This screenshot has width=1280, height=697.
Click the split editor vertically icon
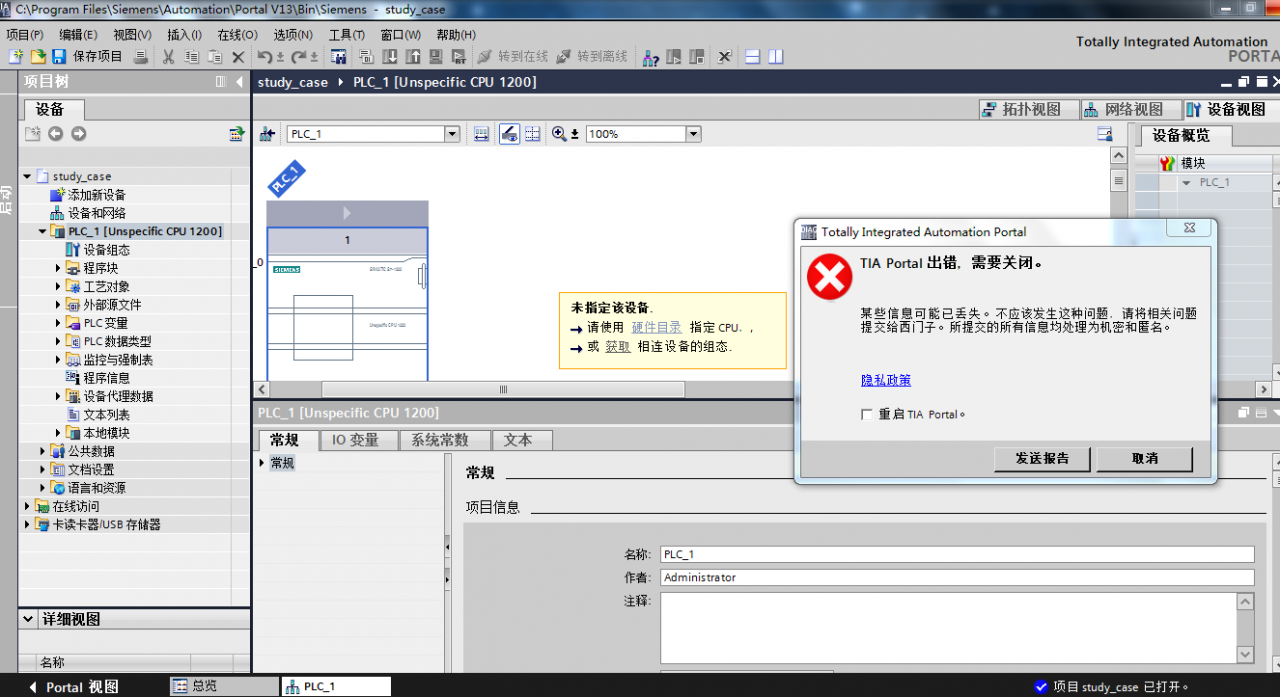[775, 57]
